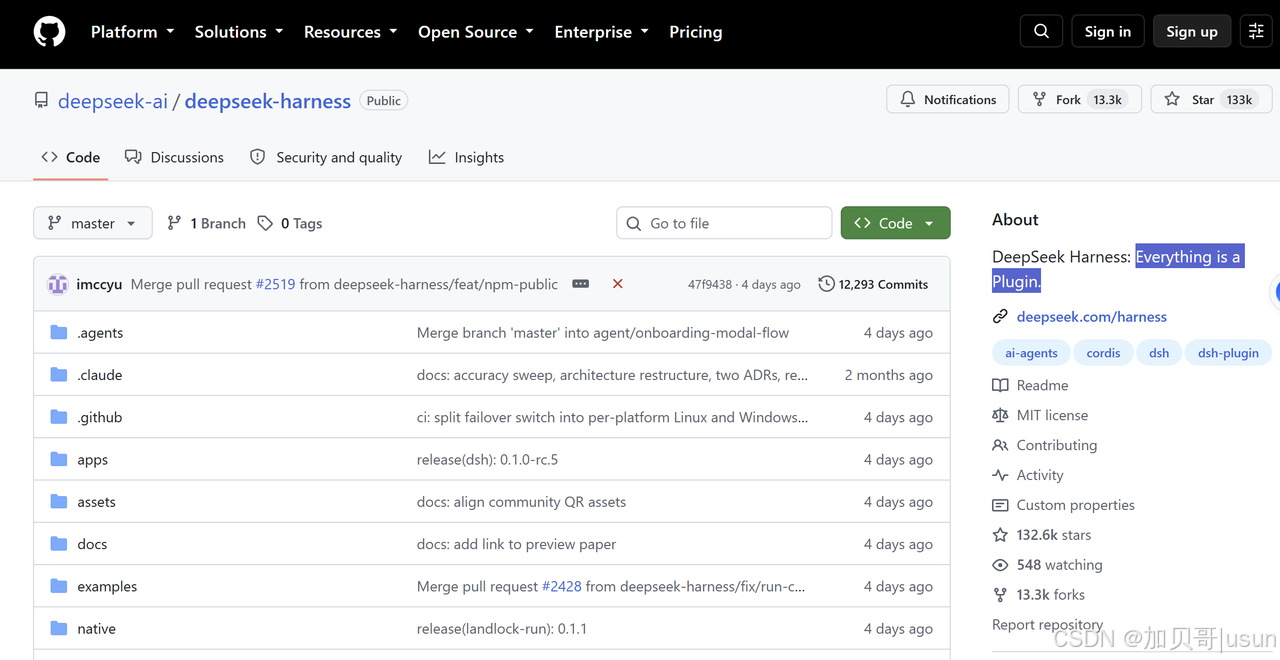Open pull request #2519 link
The image size is (1280, 660).
[276, 284]
